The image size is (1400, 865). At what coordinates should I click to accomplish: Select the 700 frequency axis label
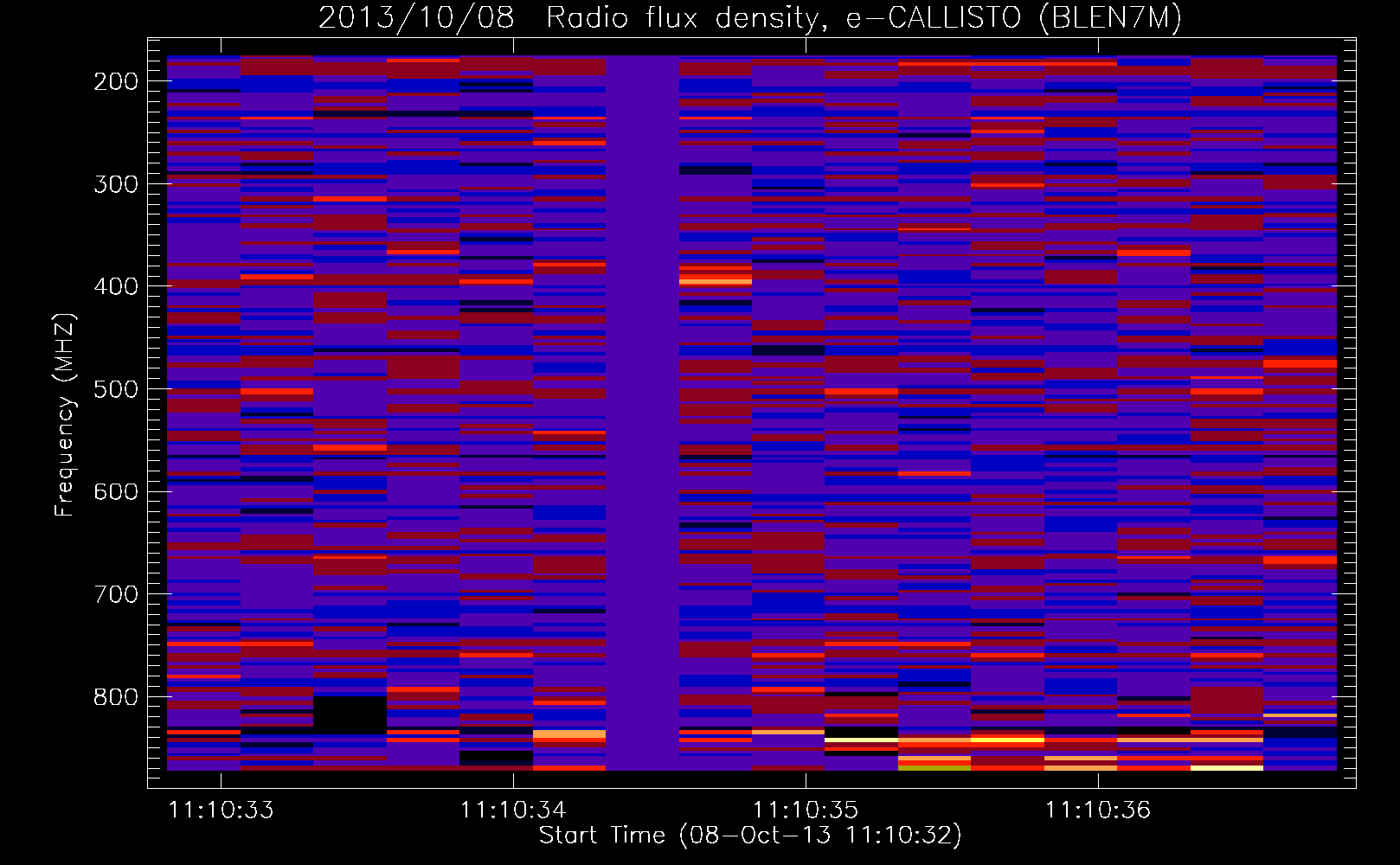click(116, 594)
